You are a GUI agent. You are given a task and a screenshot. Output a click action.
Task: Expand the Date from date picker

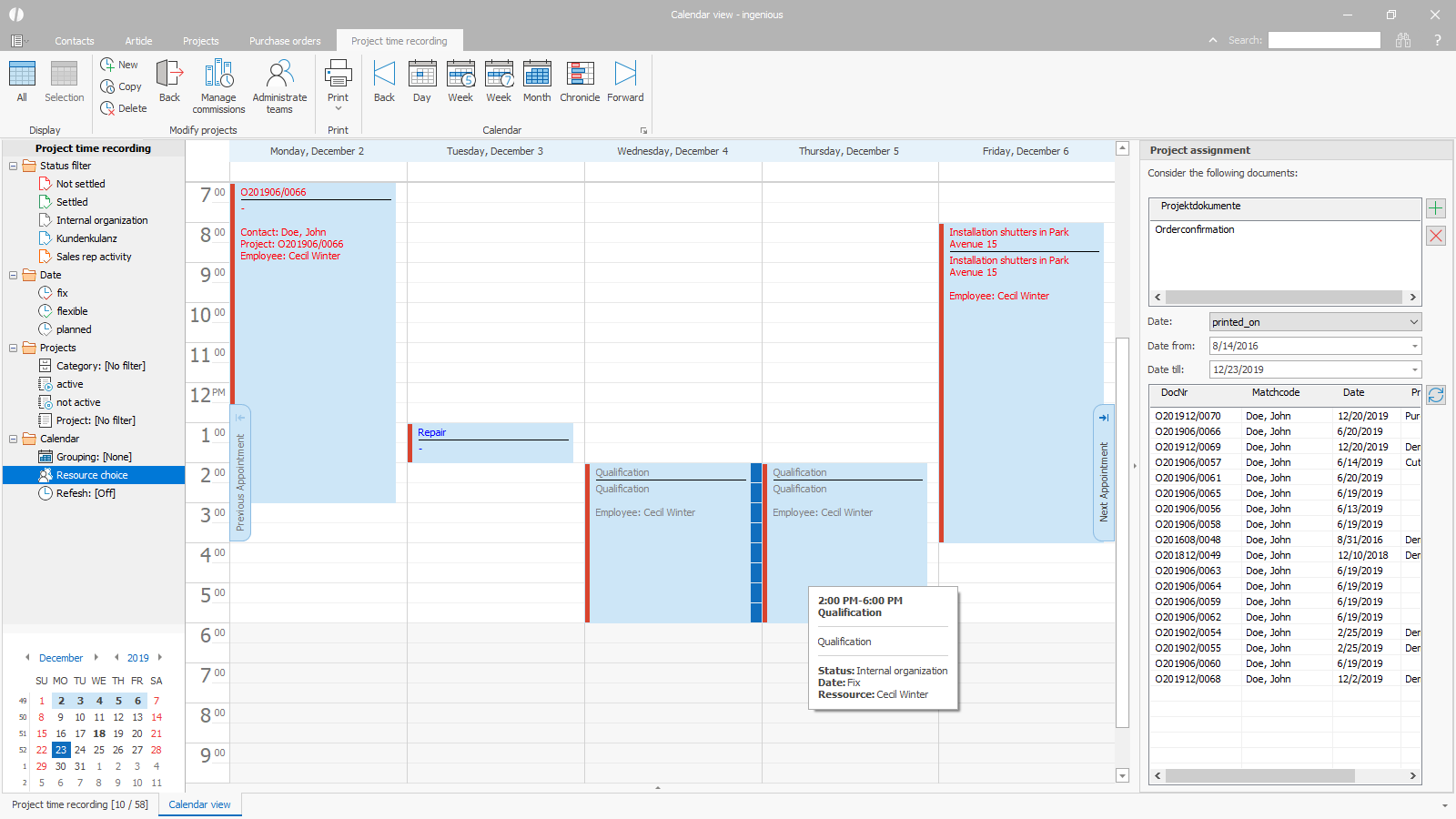point(1414,346)
